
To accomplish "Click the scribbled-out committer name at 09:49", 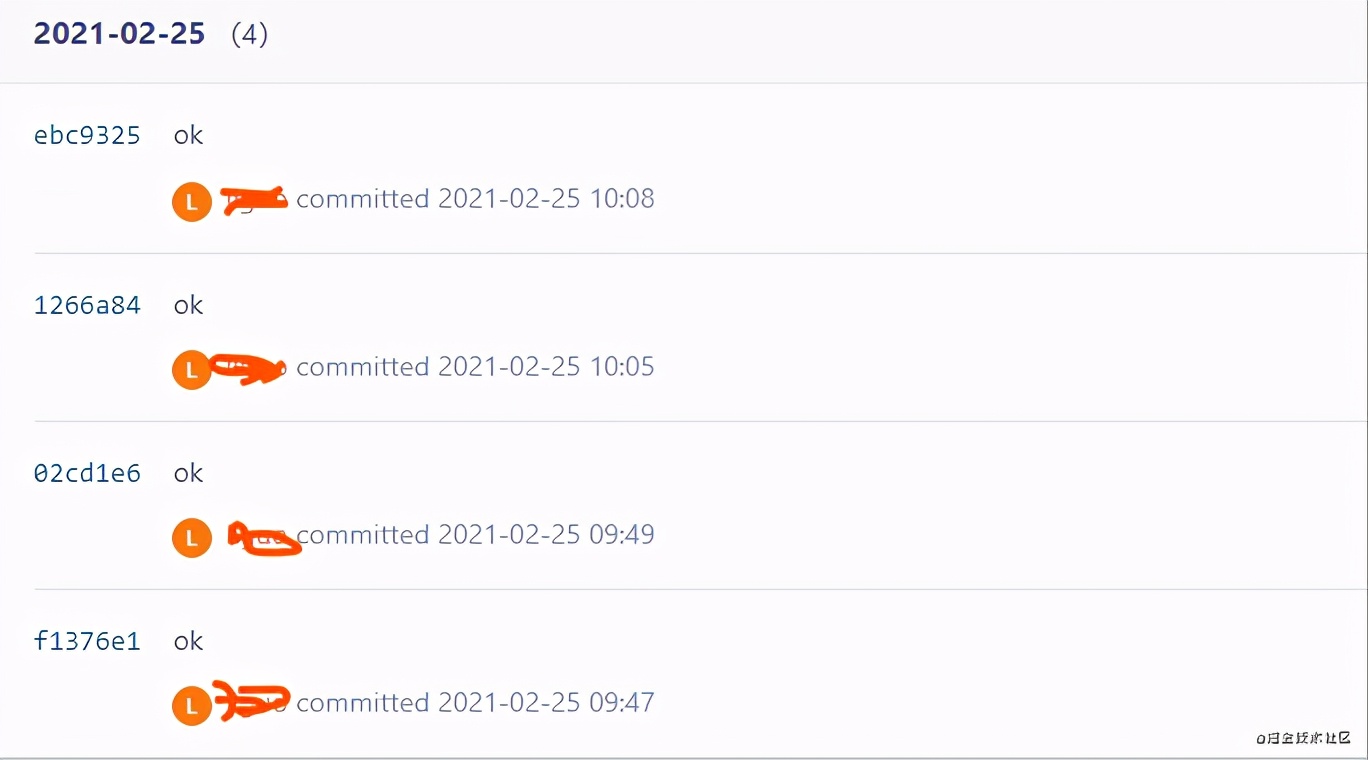I will click(x=262, y=537).
